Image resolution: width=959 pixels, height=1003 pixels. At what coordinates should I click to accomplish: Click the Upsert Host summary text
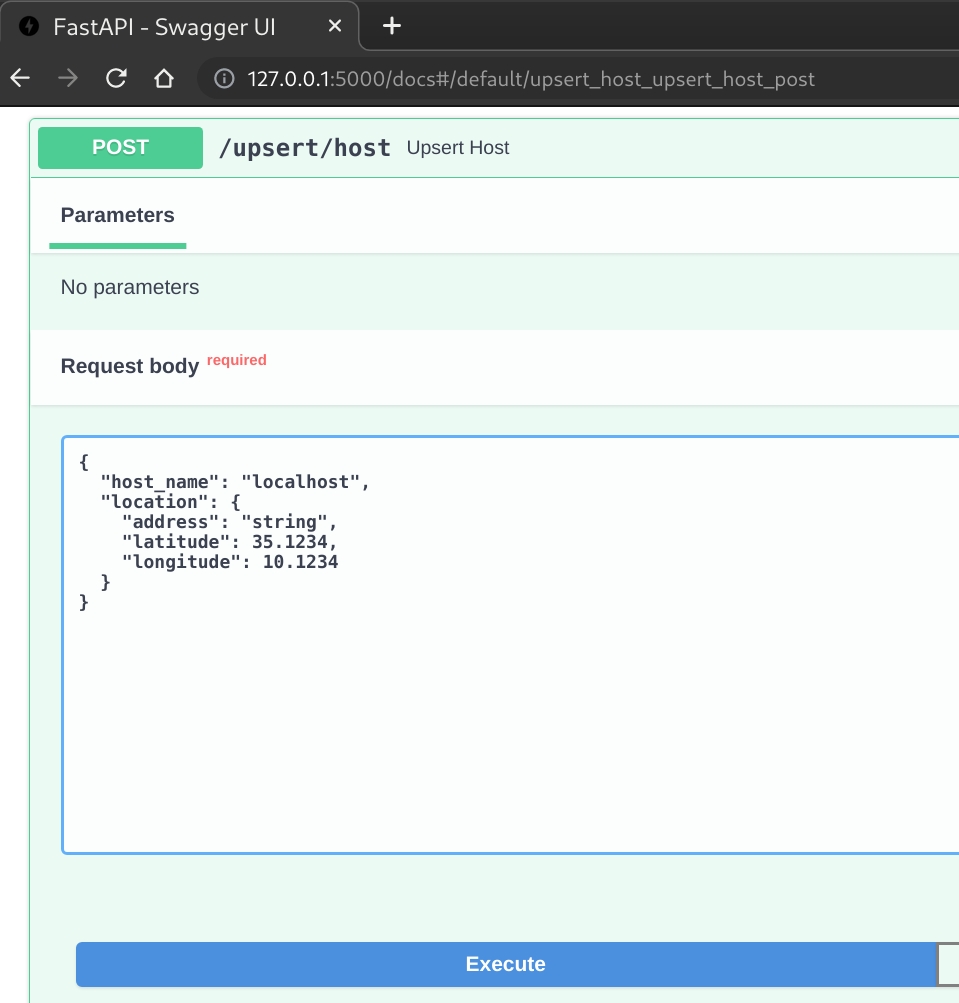coord(458,148)
